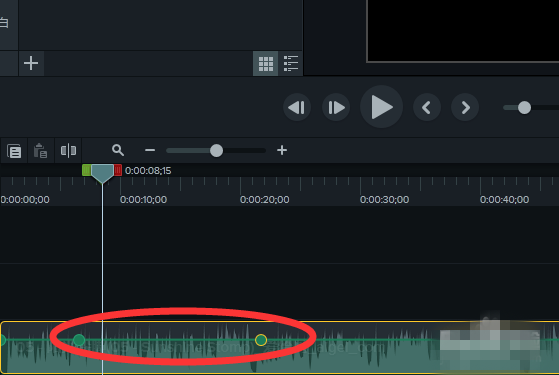Image resolution: width=559 pixels, height=375 pixels.
Task: Click the video preview canvas
Action: click(463, 30)
